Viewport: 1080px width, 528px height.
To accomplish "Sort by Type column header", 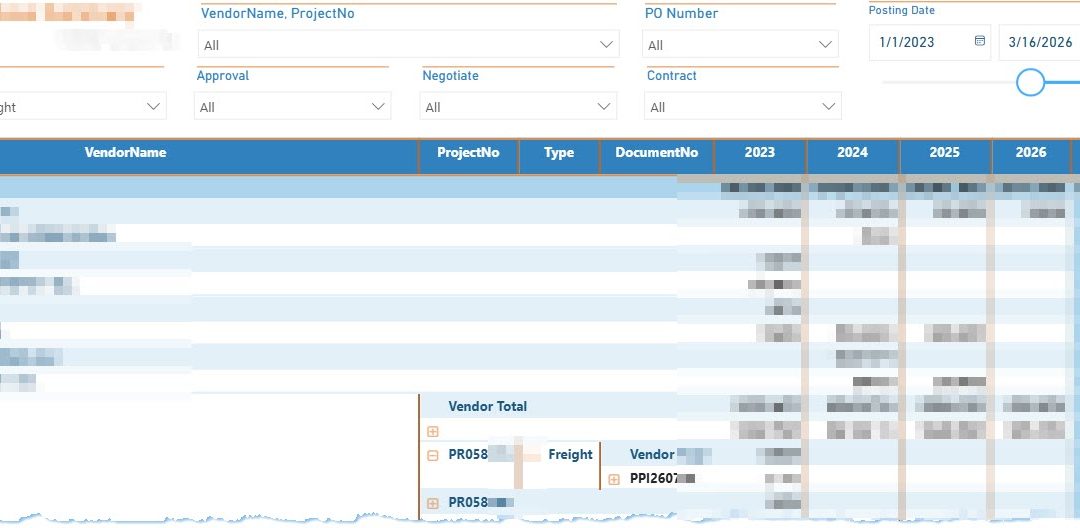I will click(x=559, y=153).
